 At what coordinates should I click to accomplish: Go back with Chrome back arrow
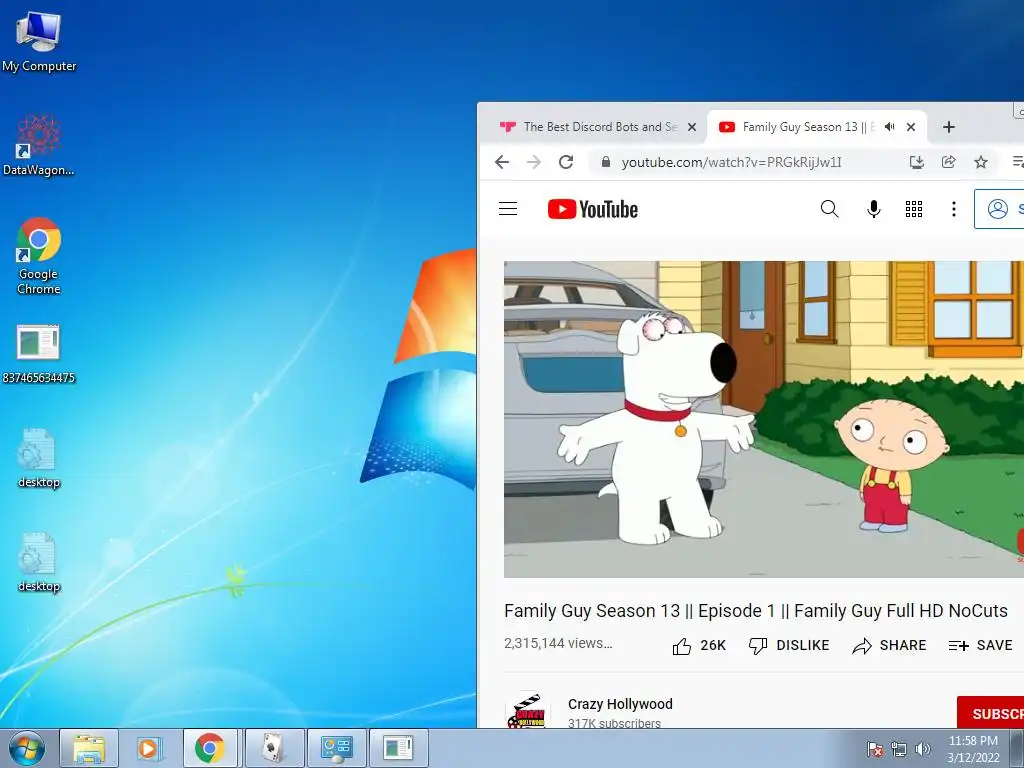pyautogui.click(x=502, y=162)
